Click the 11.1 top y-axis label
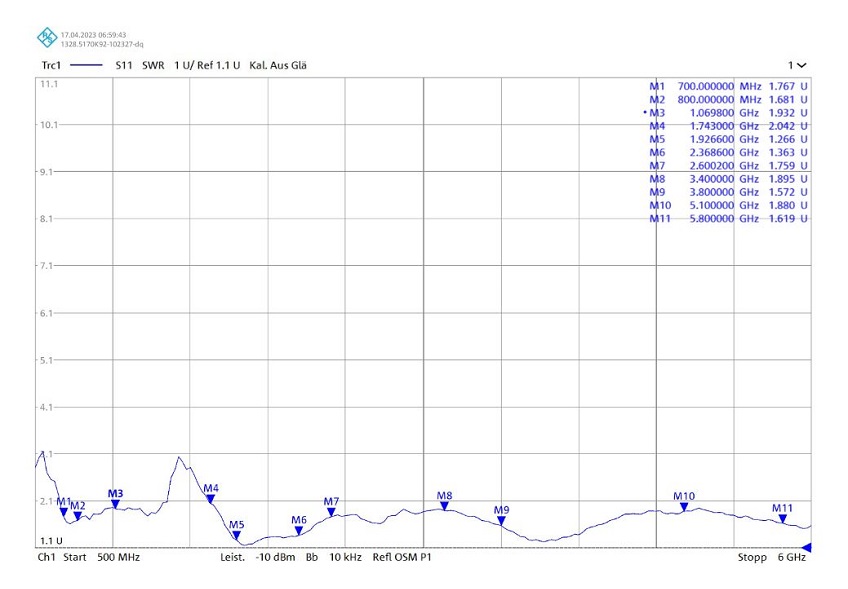The width and height of the screenshot is (848, 589). pyautogui.click(x=49, y=84)
